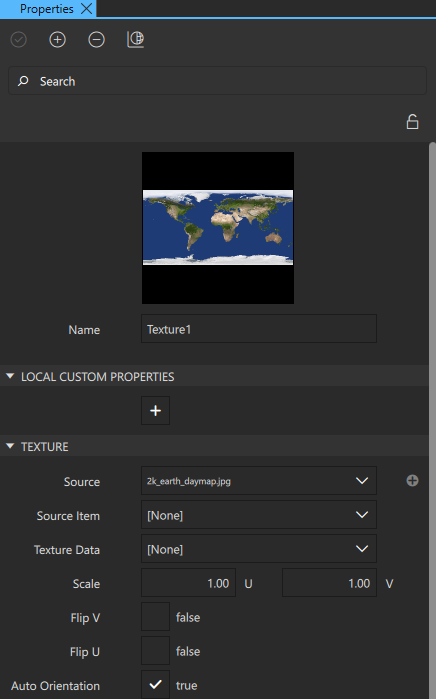Enable the Flip V checkbox
Viewport: 436px width, 699px height.
(x=156, y=617)
